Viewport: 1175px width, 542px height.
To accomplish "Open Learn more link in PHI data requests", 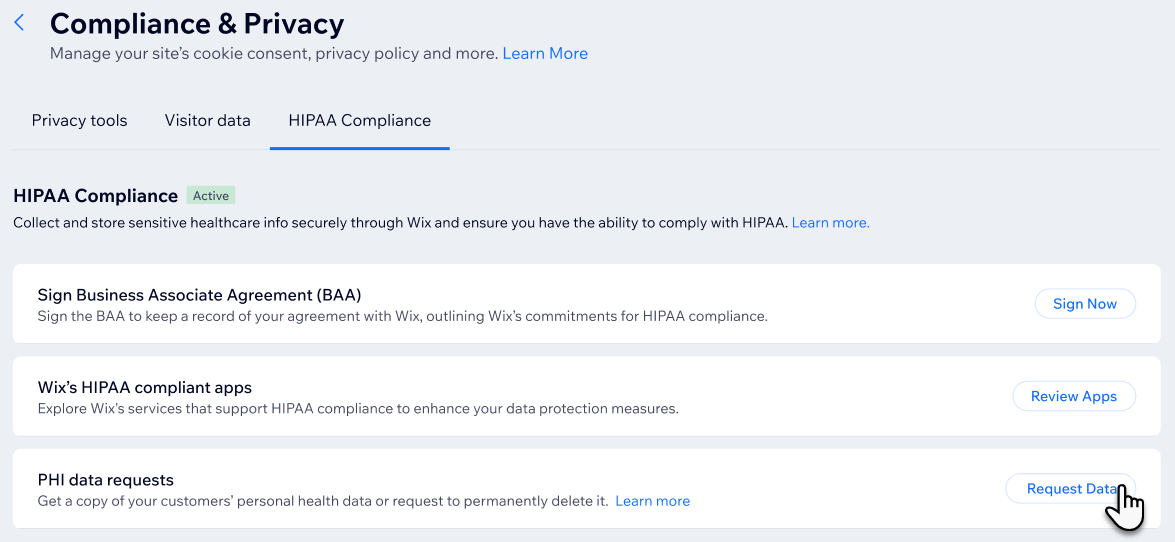I will [x=652, y=501].
